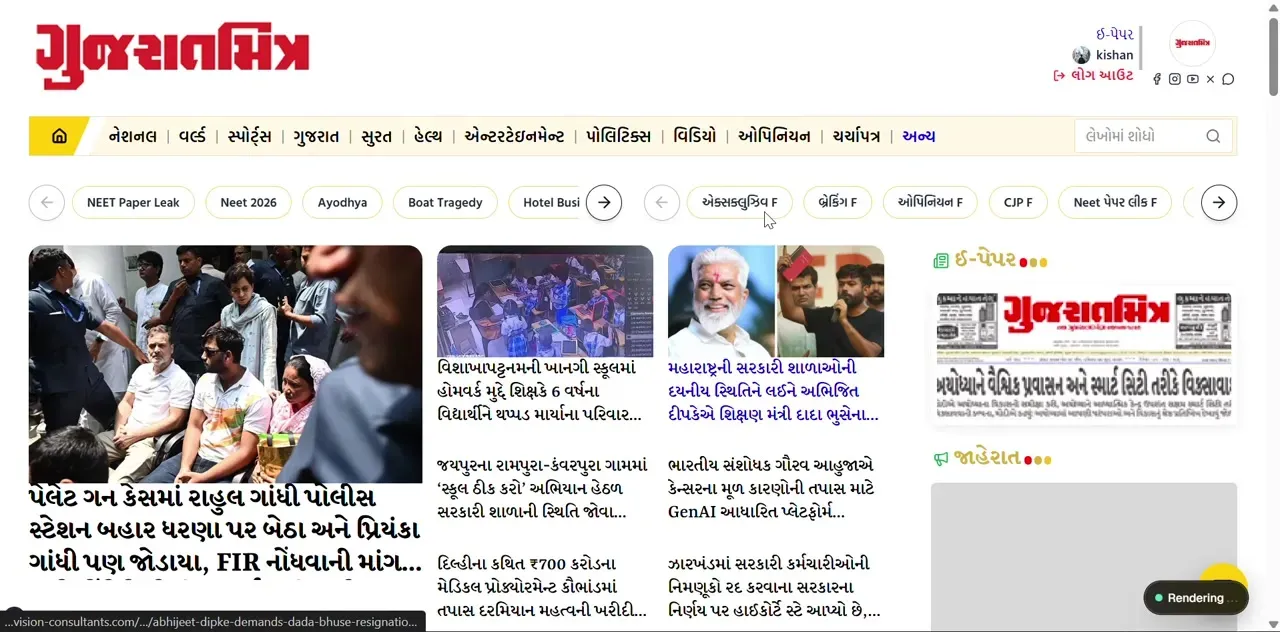
Task: Click the search magnifier icon
Action: pos(1213,136)
